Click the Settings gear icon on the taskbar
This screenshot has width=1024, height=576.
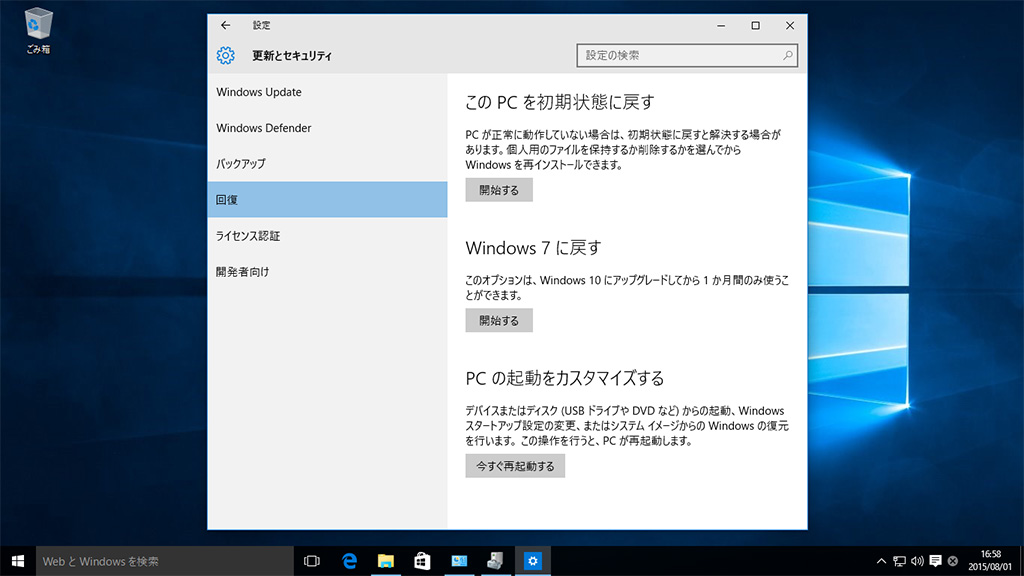point(532,561)
